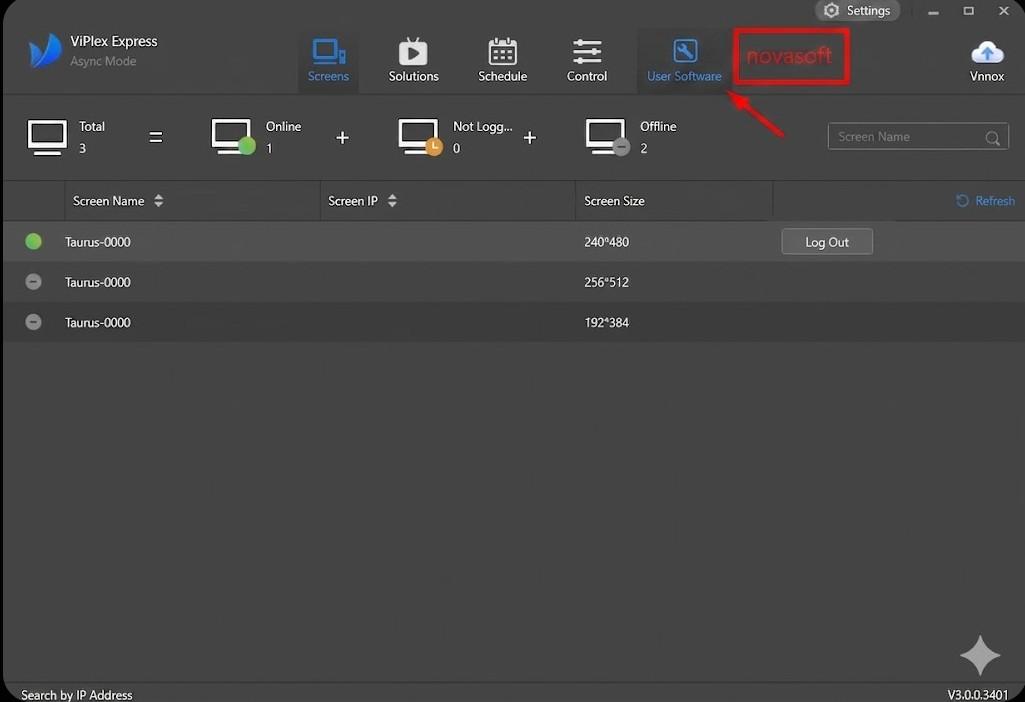The image size is (1025, 702).
Task: Sort by Screen IP arrows
Action: click(x=392, y=201)
